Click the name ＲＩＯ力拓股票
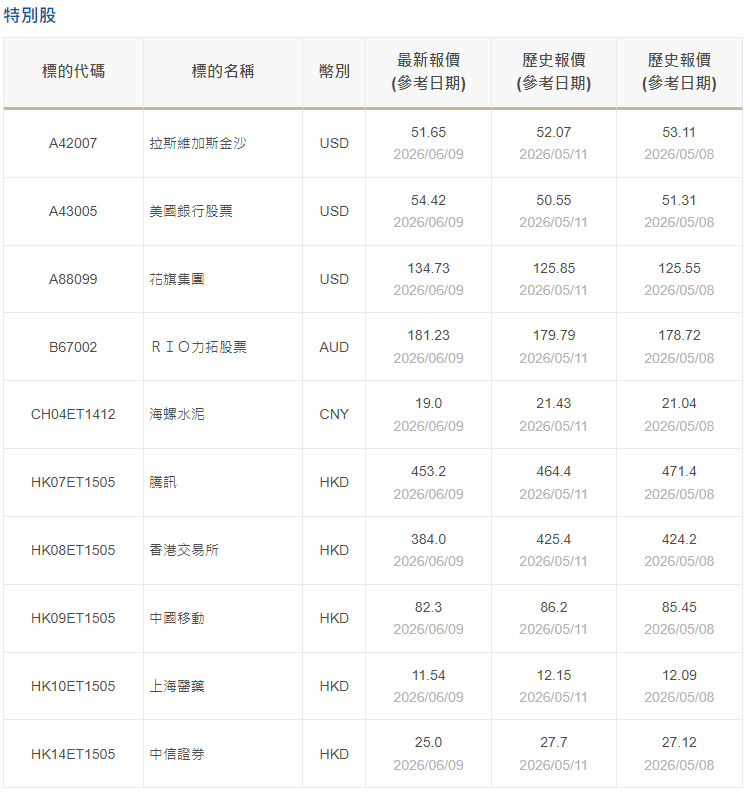 click(x=198, y=347)
